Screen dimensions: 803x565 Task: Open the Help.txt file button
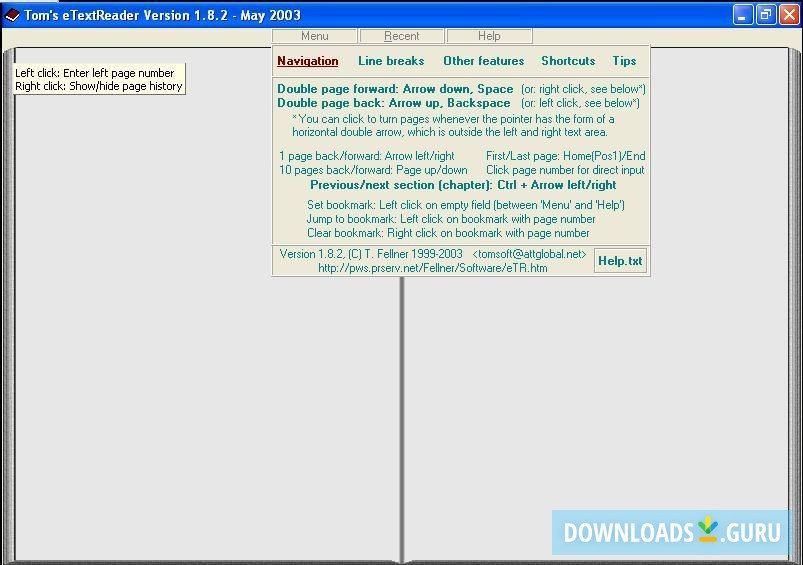click(620, 261)
